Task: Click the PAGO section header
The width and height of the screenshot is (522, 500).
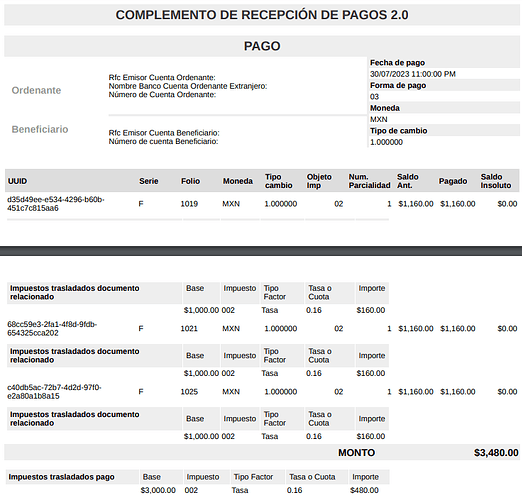Action: pyautogui.click(x=262, y=46)
